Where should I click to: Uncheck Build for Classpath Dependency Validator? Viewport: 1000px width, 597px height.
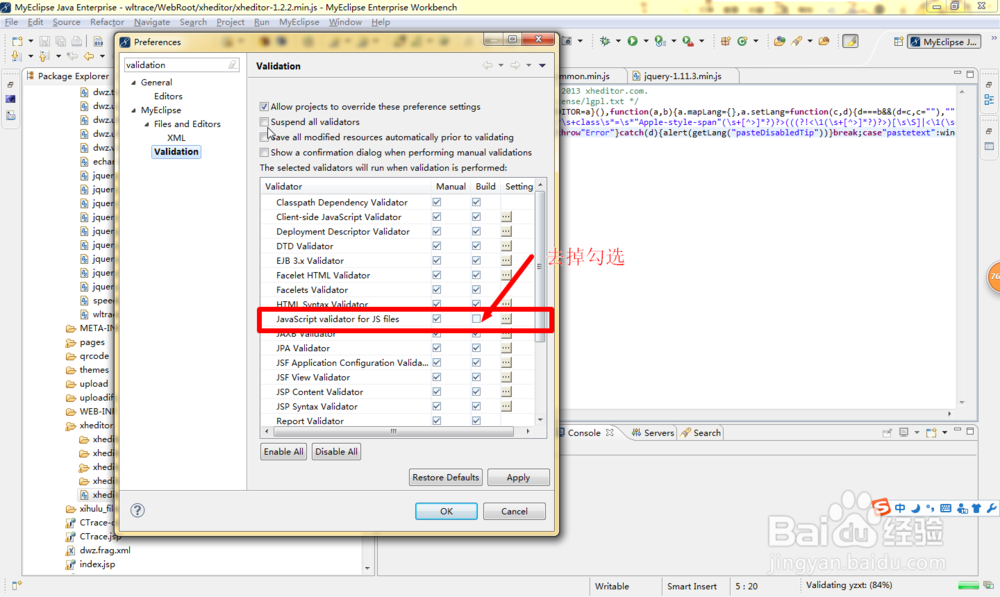pyautogui.click(x=476, y=202)
